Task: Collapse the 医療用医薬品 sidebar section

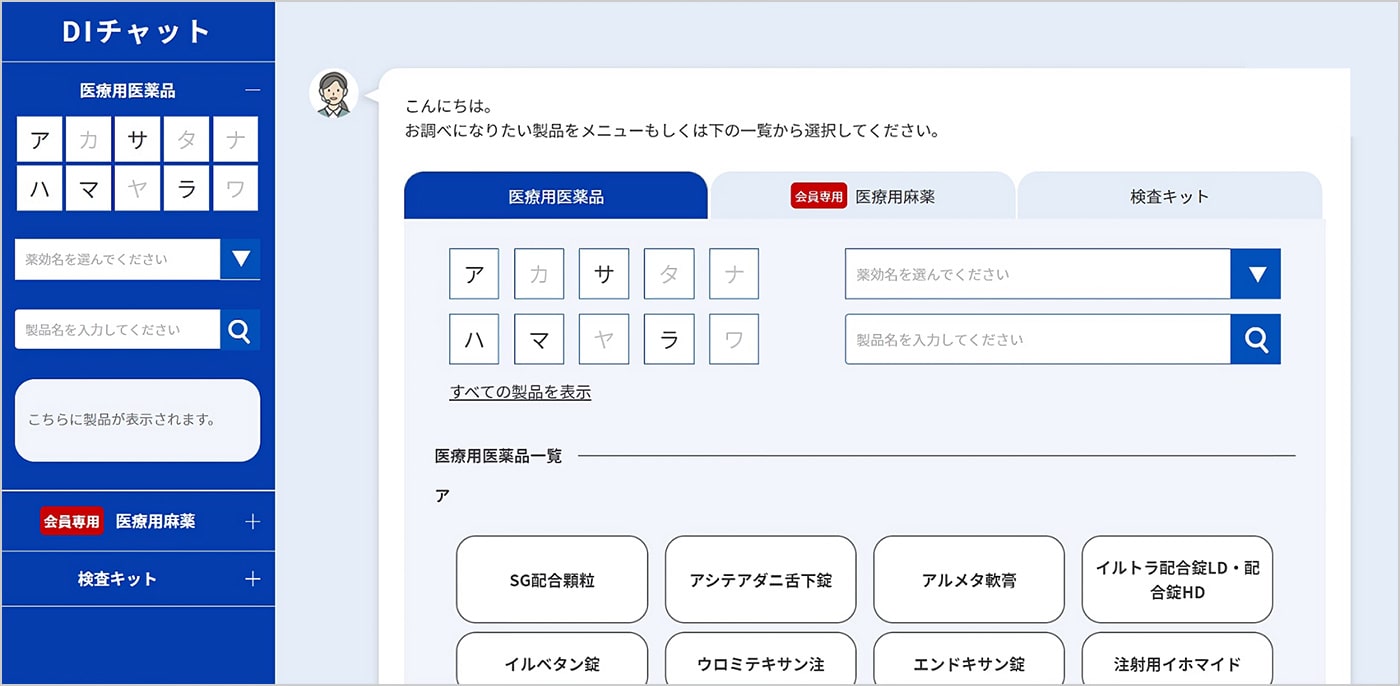Action: pyautogui.click(x=252, y=91)
